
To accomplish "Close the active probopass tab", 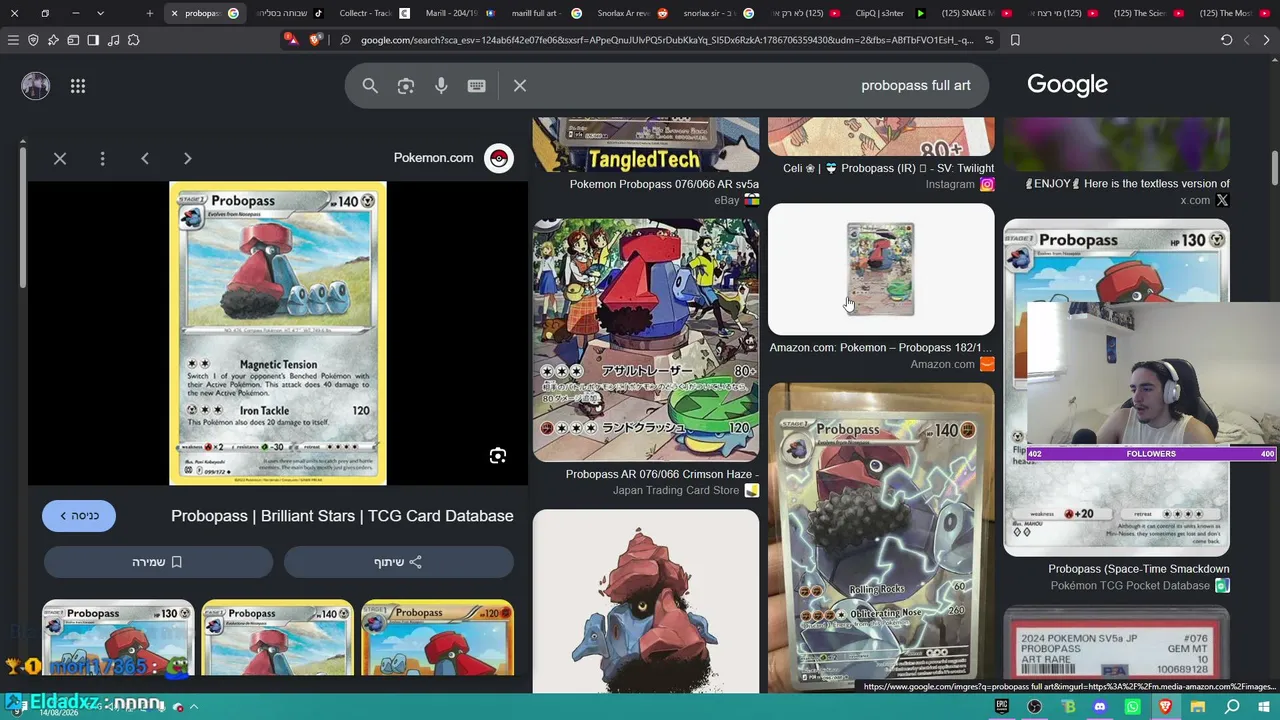I will (x=174, y=13).
